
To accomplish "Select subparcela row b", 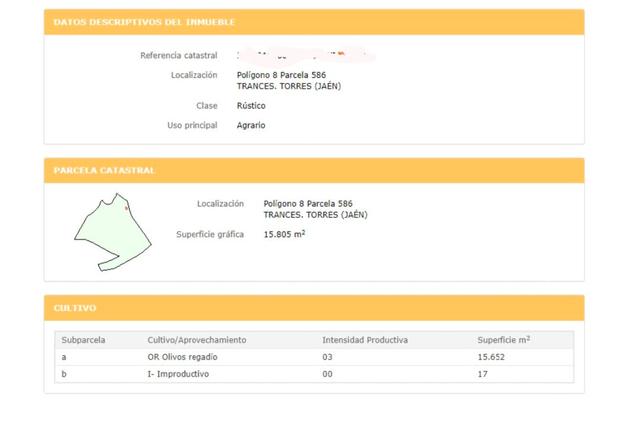I will (65, 374).
